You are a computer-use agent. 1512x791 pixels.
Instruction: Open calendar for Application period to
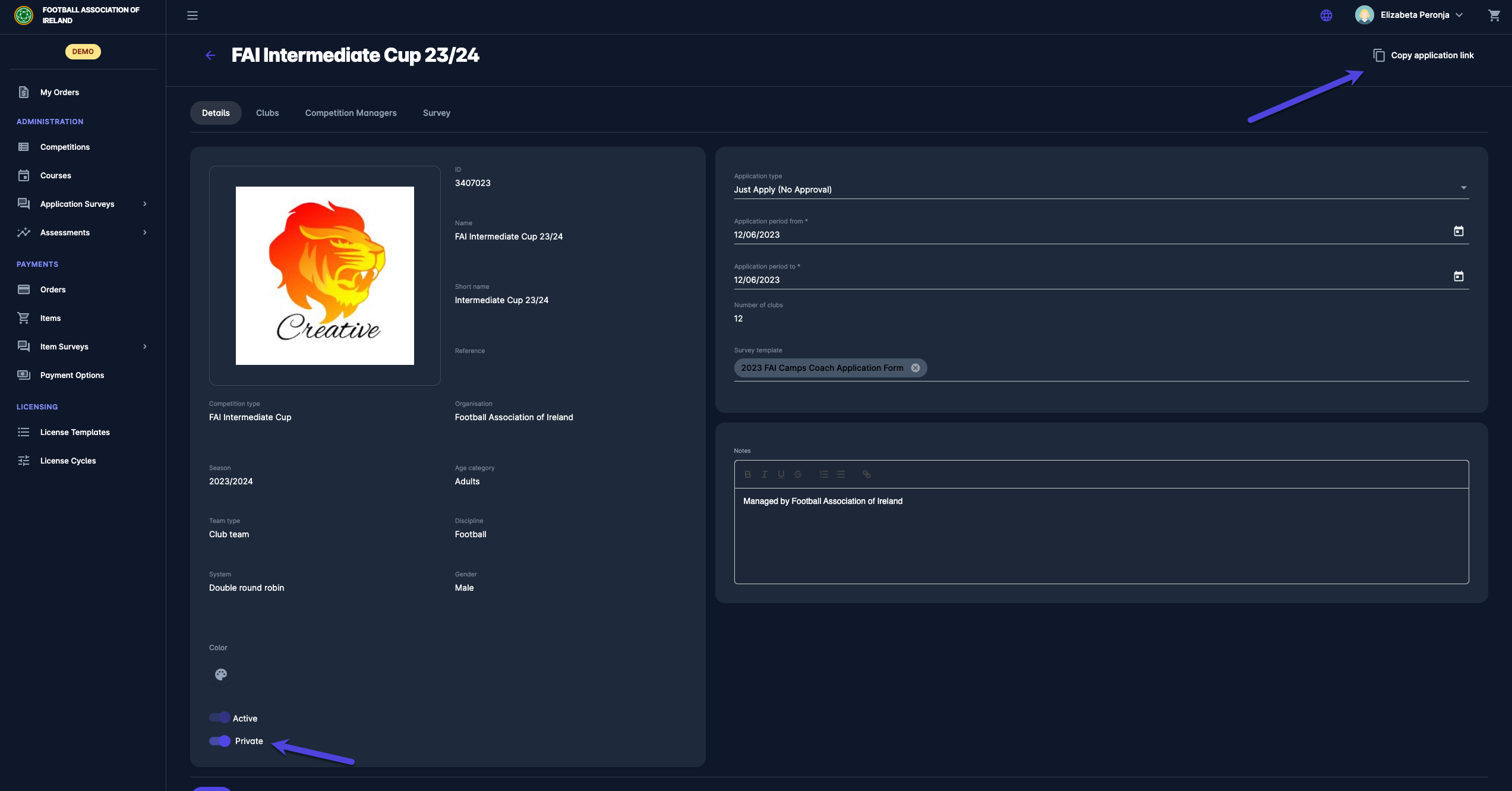(1458, 276)
